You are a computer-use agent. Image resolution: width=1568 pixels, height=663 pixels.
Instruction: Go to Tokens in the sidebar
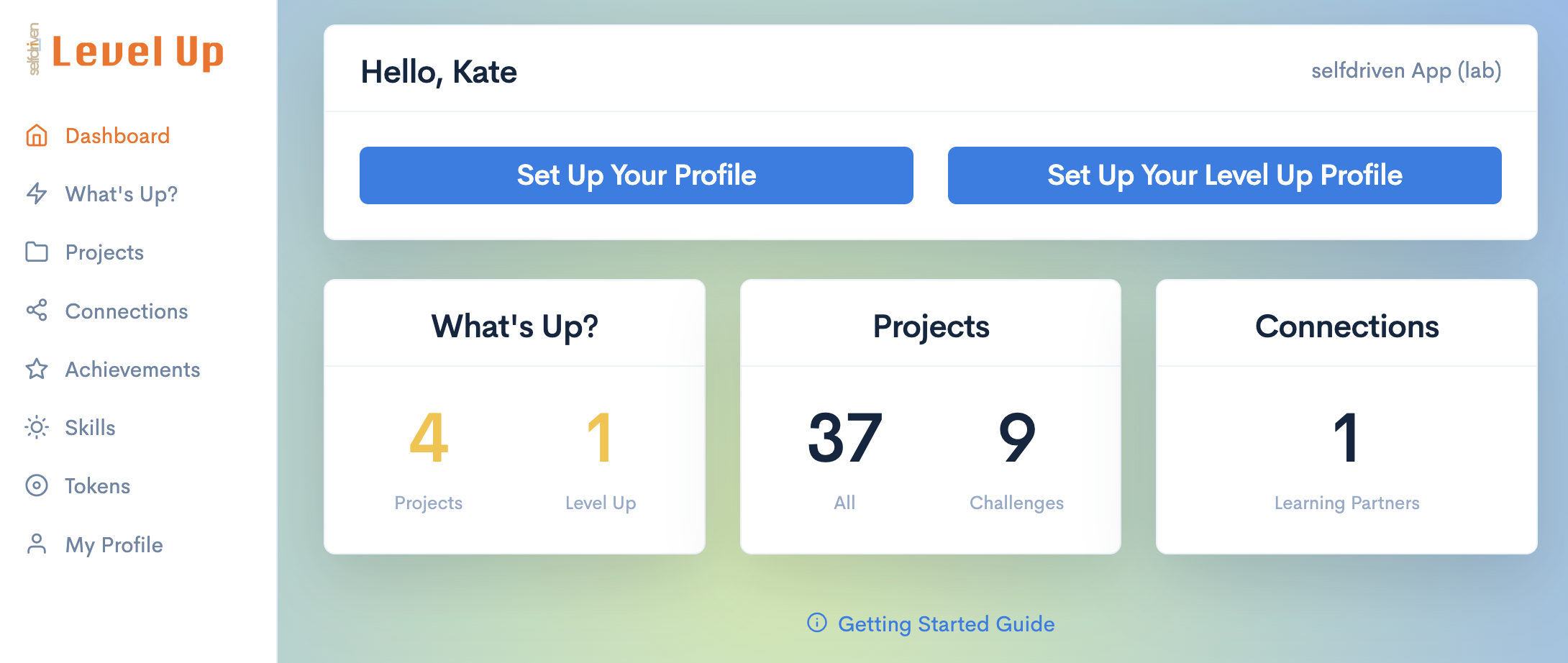tap(98, 486)
